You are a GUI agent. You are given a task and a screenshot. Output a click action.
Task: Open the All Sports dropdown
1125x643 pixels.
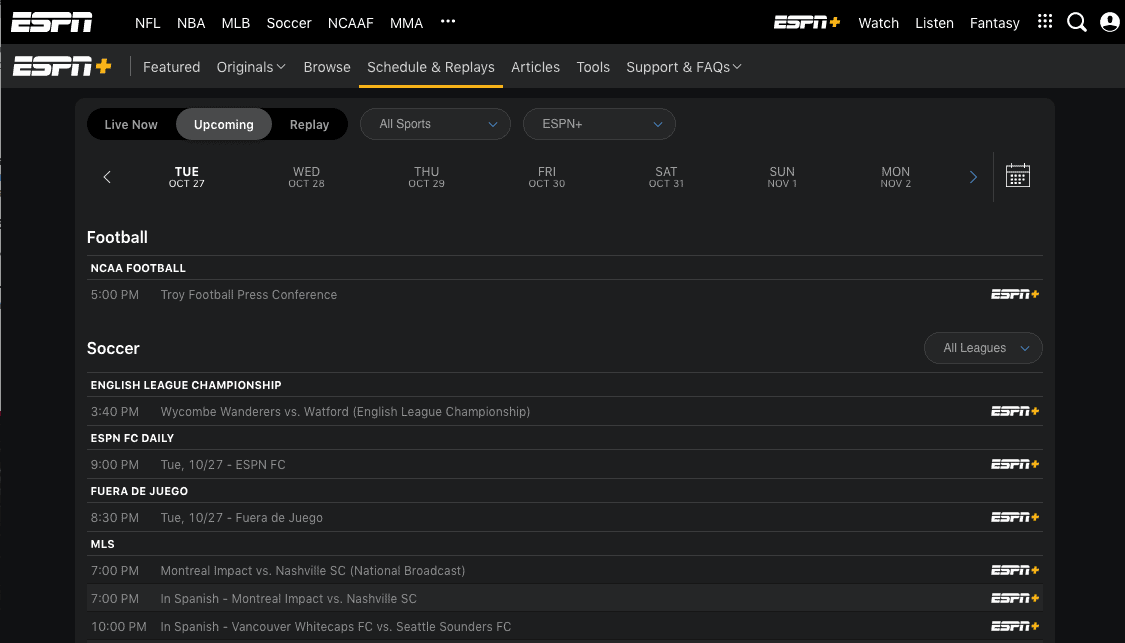point(436,124)
